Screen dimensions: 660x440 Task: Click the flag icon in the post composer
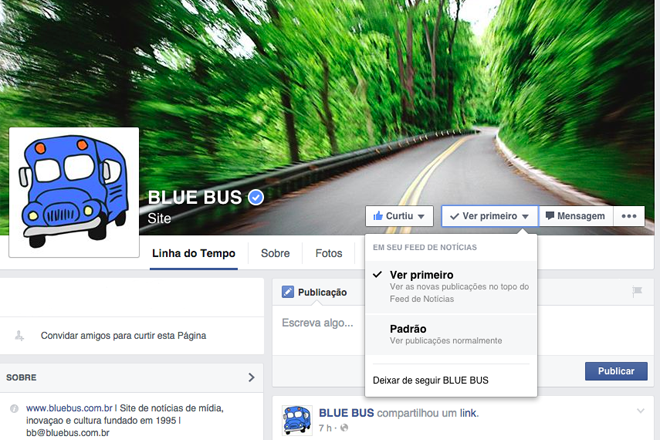coord(637,291)
